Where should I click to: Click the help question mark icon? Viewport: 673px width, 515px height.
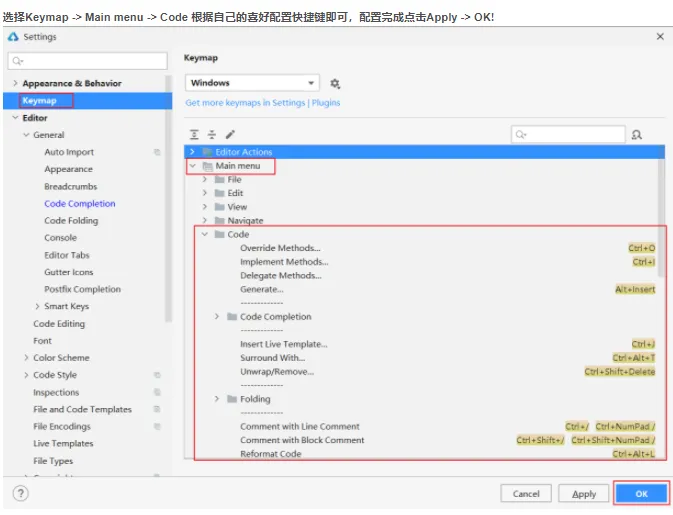[x=21, y=493]
